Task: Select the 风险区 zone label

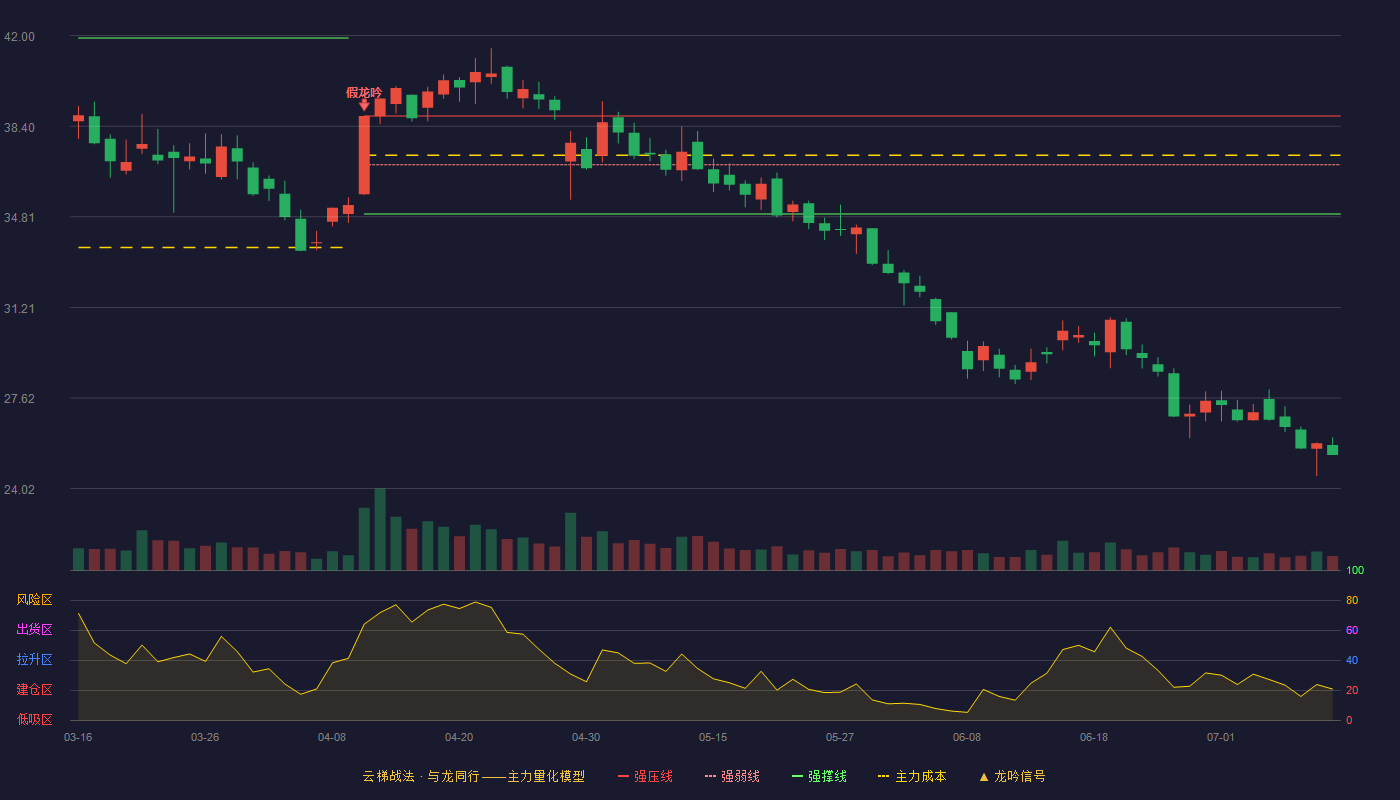Action: (34, 600)
